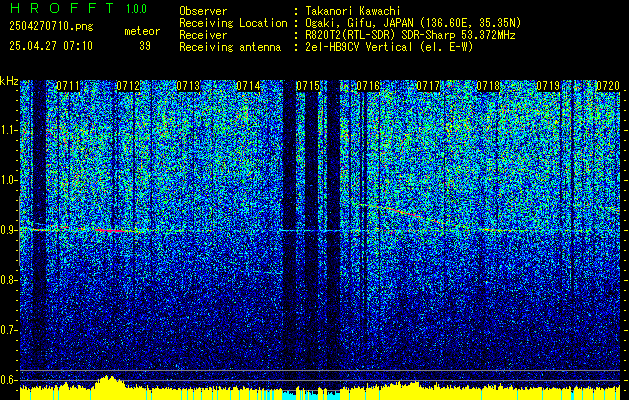Click the red echo trace below 0712

(110, 230)
